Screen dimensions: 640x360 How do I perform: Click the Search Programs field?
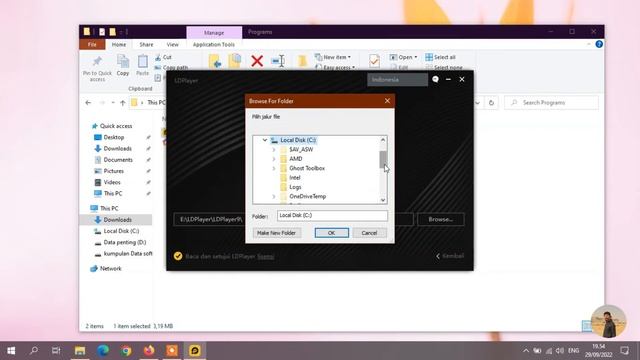pos(551,103)
